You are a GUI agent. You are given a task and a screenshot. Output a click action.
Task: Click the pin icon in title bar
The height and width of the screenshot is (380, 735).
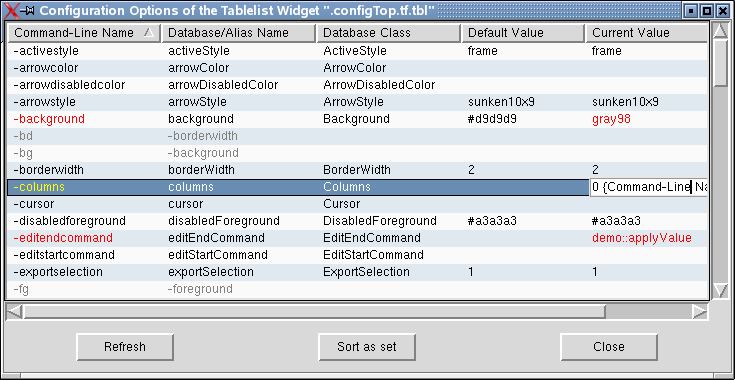click(x=27, y=10)
